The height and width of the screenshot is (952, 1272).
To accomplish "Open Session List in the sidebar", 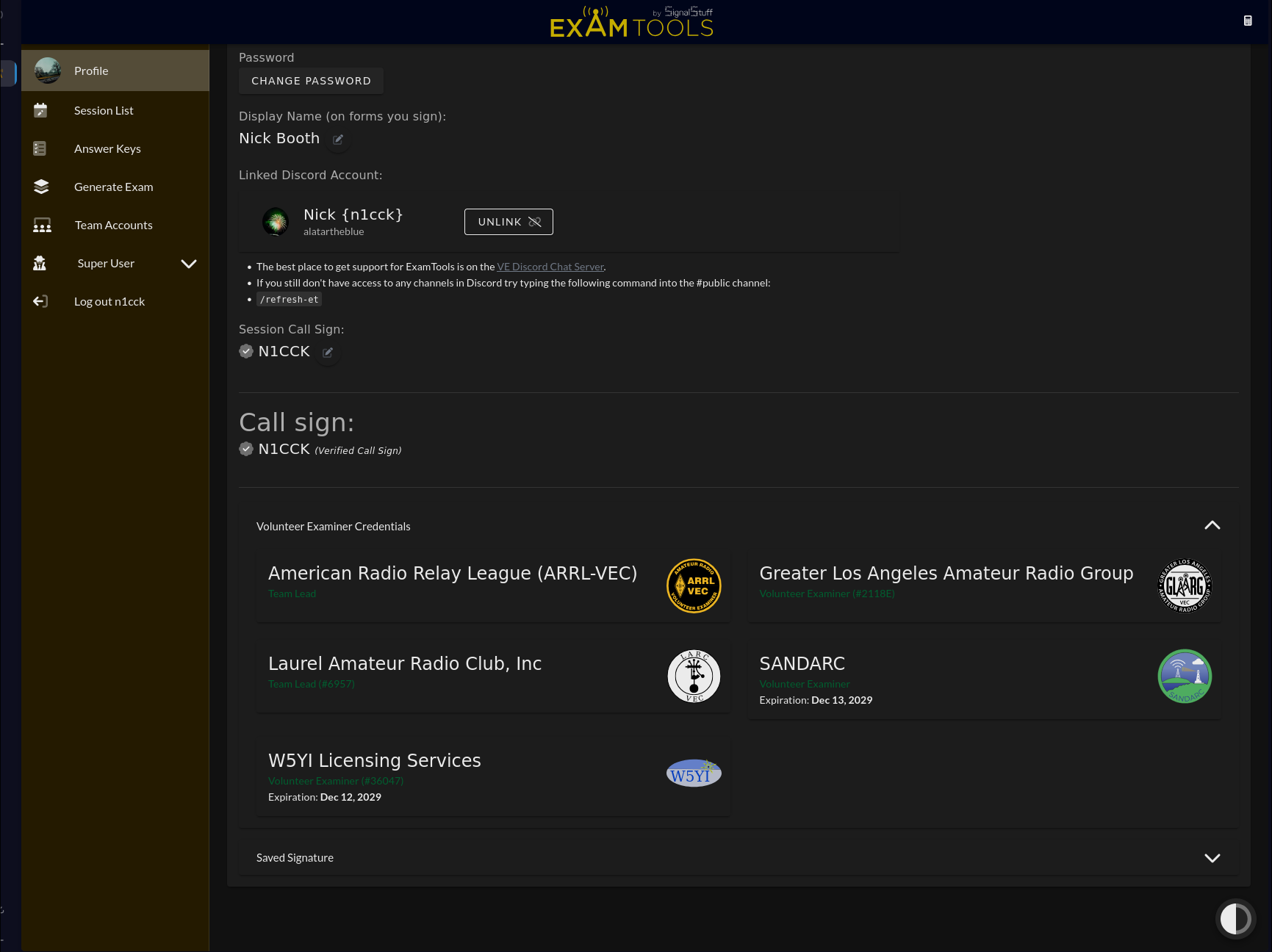I will [x=115, y=110].
